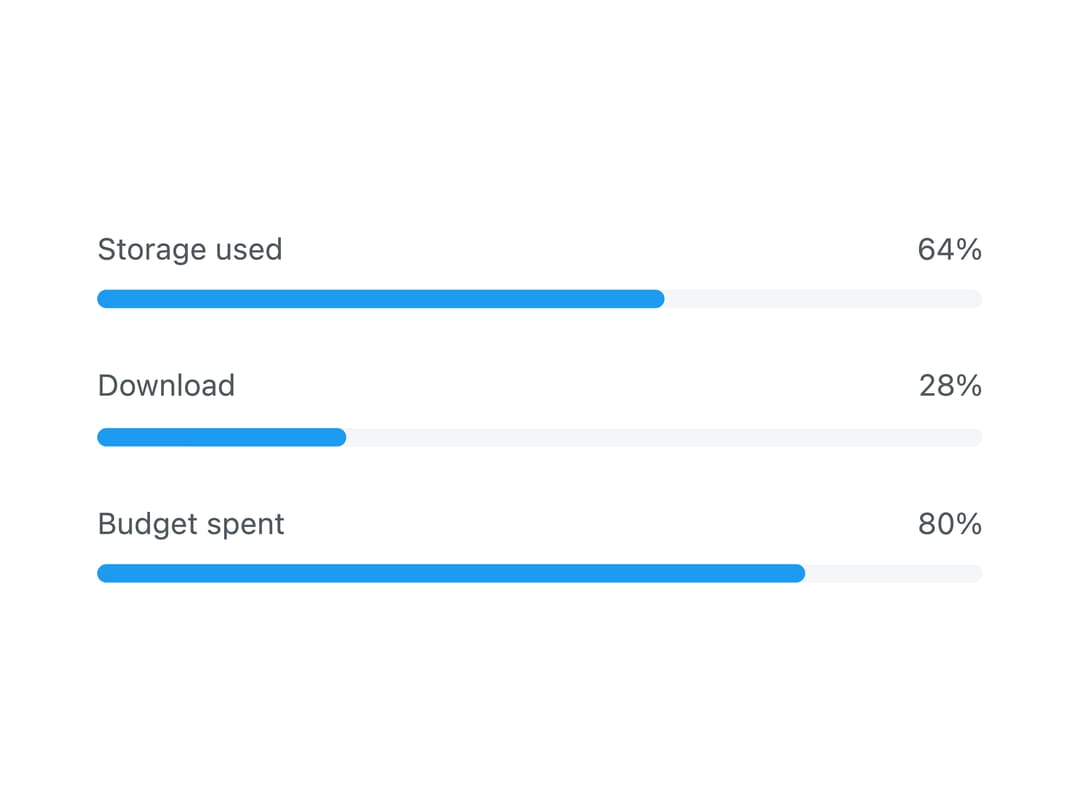The width and height of the screenshot is (1080, 810).
Task: Click the Budget spent label
Action: [191, 524]
